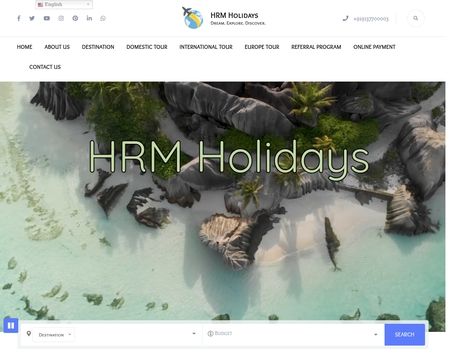Go to the Home menu item
This screenshot has height=360, width=450.
pyautogui.click(x=24, y=47)
